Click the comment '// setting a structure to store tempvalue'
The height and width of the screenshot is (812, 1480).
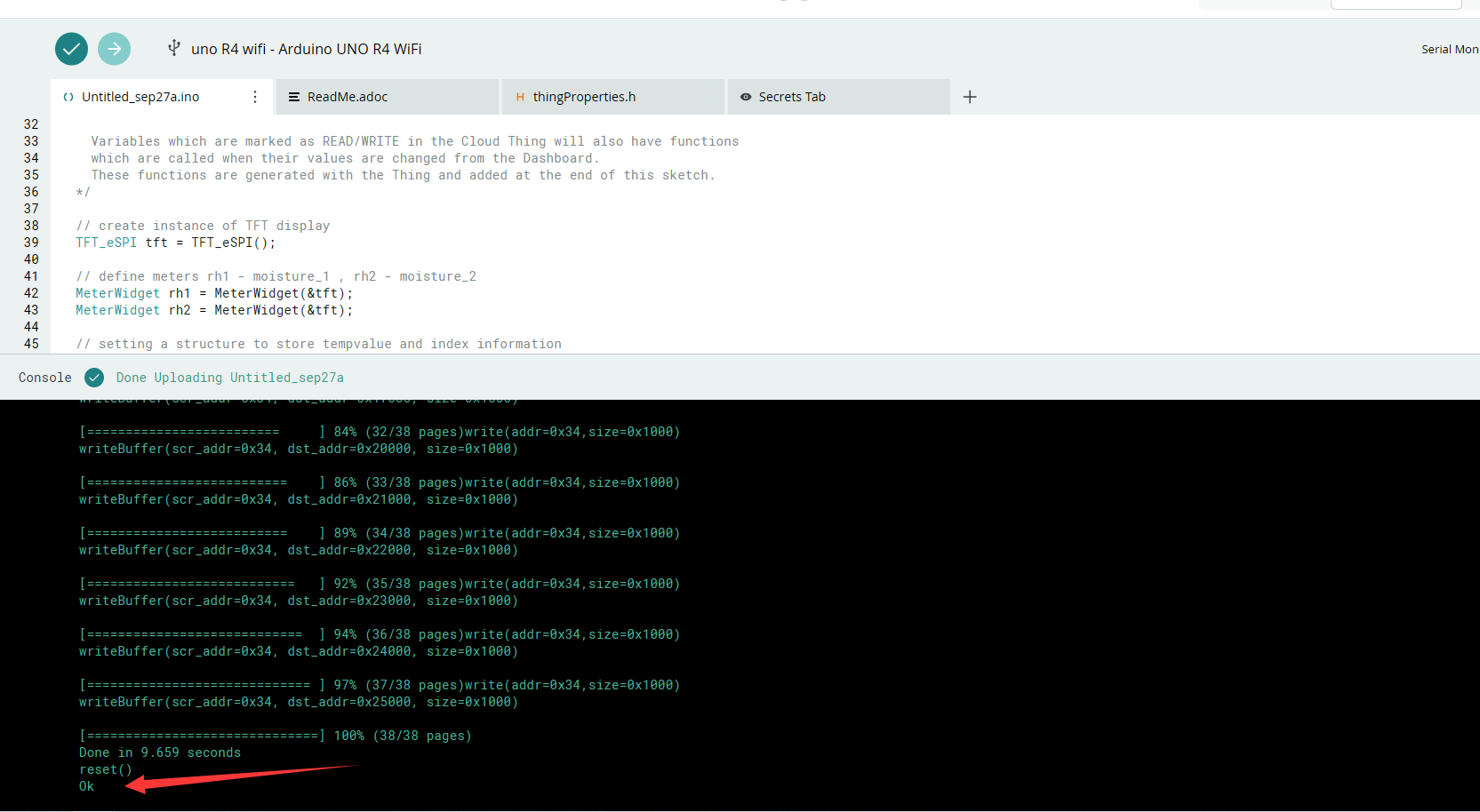pyautogui.click(x=318, y=344)
